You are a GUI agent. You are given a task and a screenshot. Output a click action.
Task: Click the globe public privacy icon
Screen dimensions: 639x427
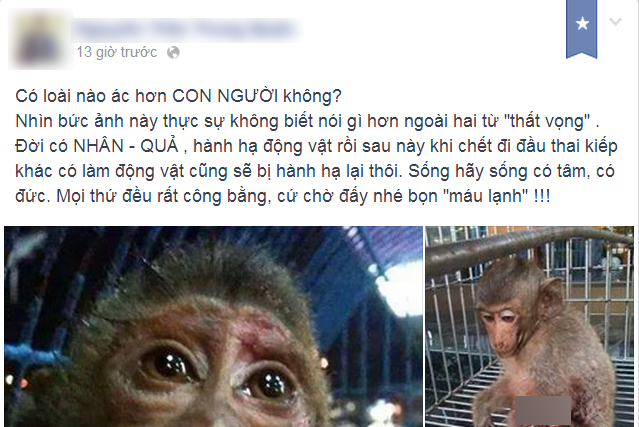[173, 53]
